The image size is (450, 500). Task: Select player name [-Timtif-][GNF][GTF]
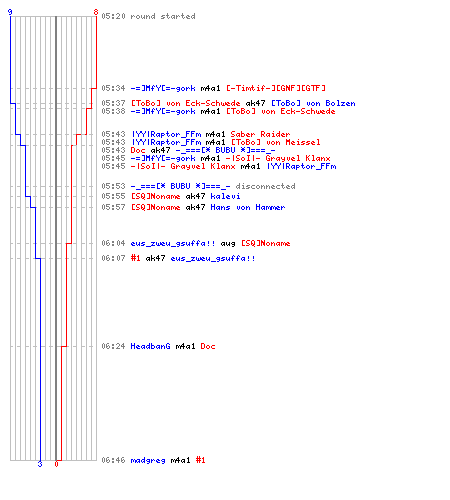point(276,88)
